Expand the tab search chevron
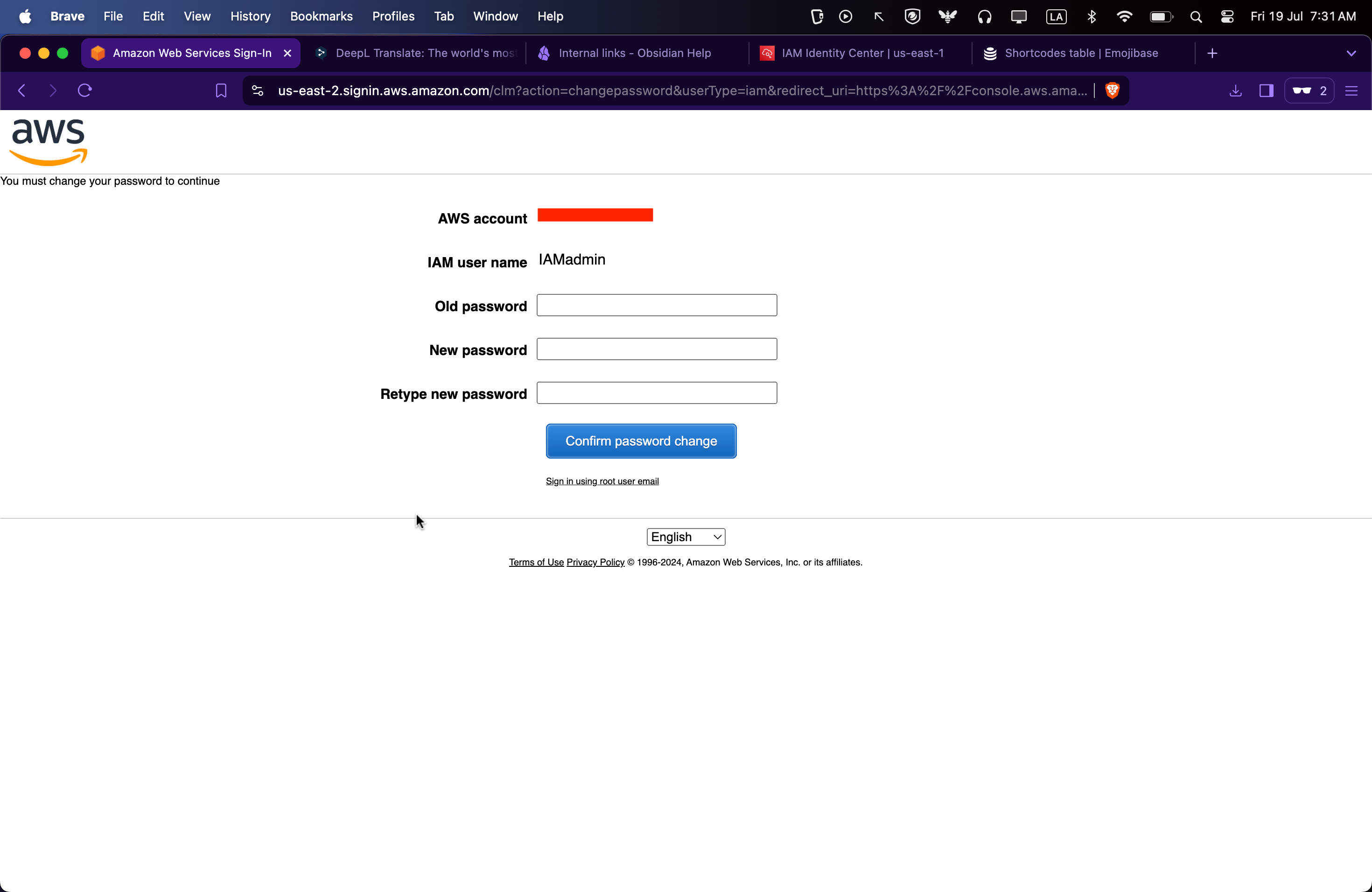The image size is (1372, 892). tap(1351, 53)
